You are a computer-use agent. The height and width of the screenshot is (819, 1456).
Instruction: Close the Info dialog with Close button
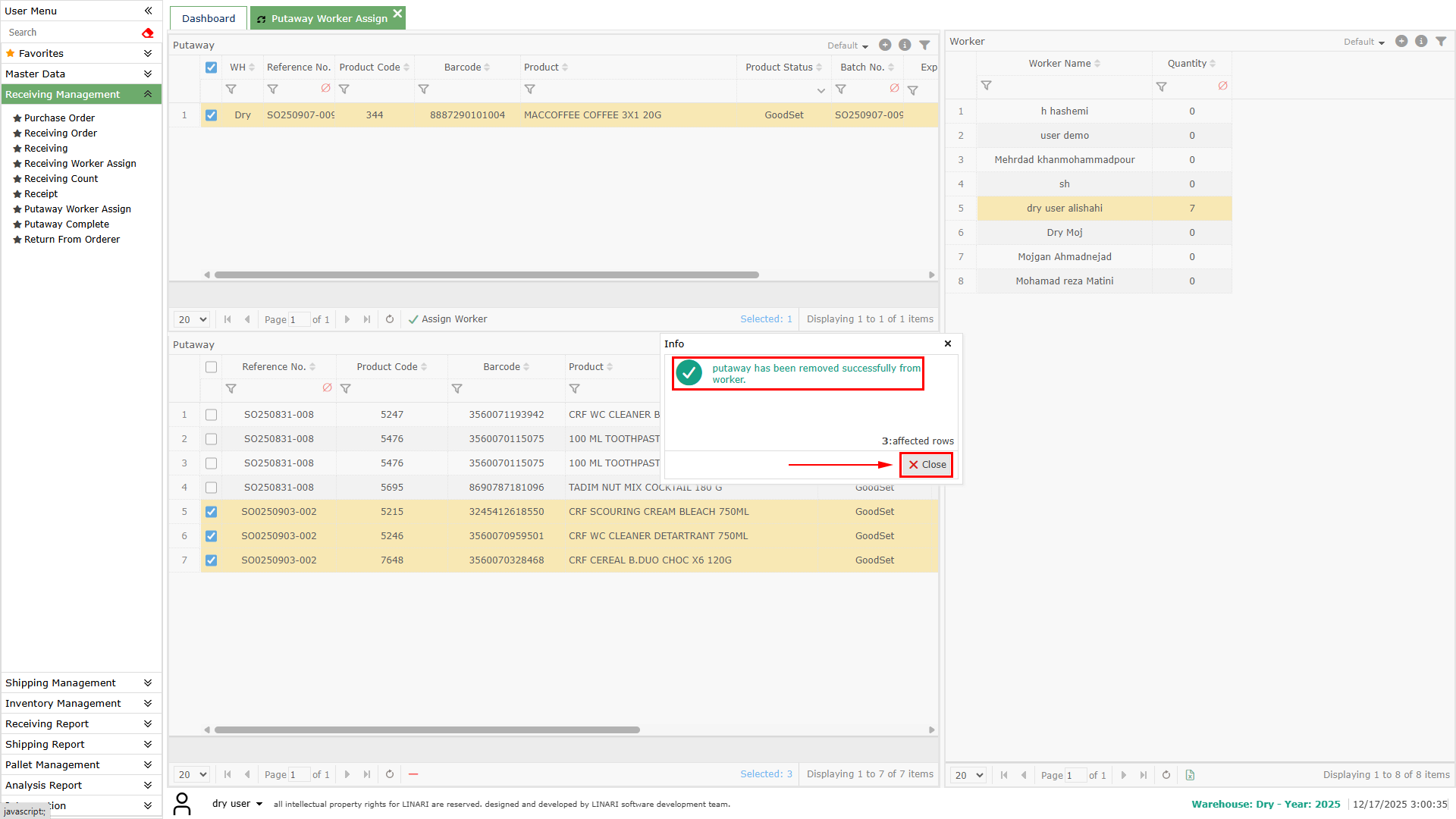pos(926,465)
